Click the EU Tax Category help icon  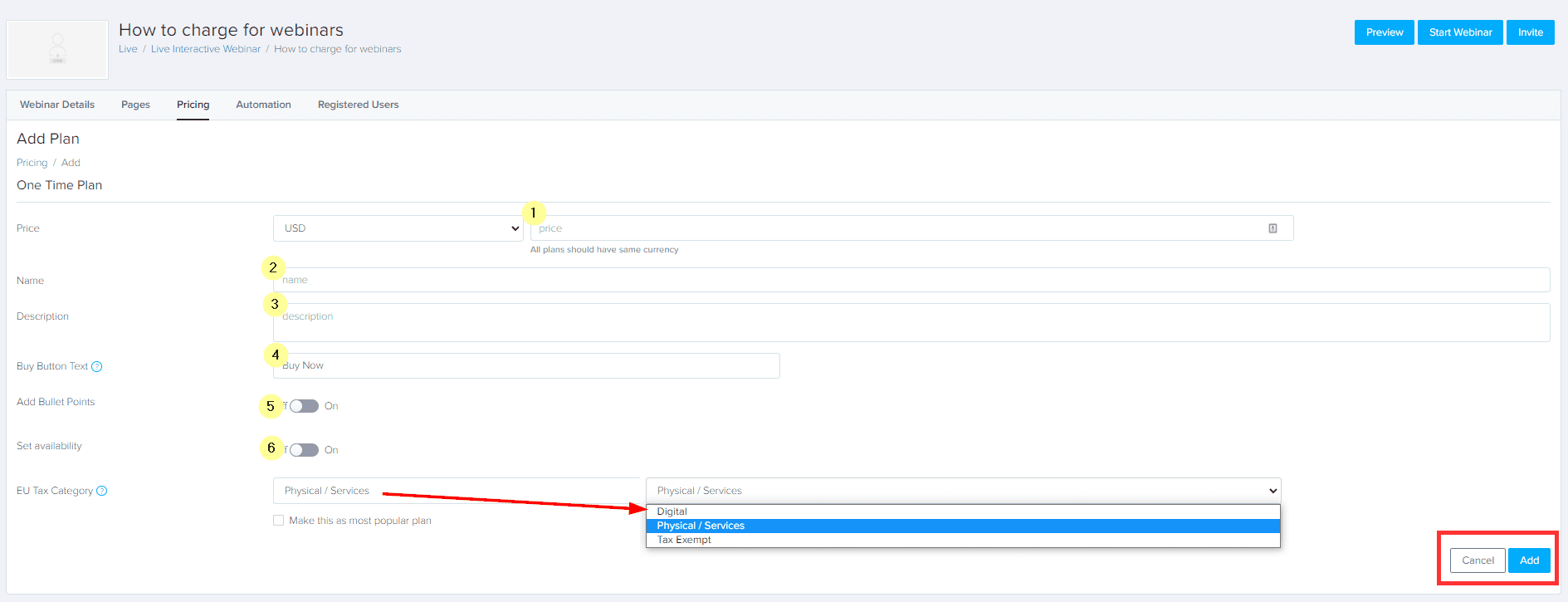click(102, 491)
